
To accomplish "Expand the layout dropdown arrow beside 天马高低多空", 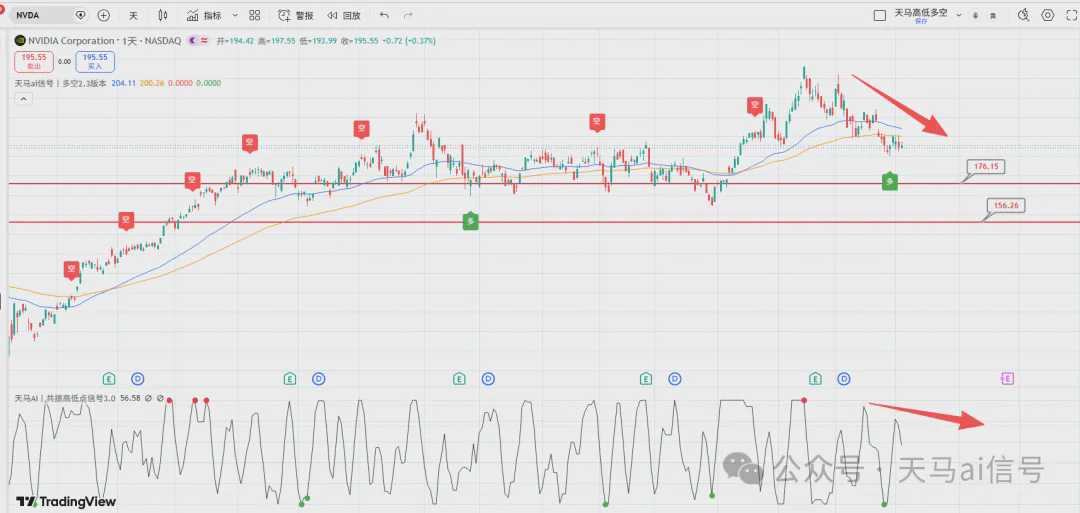I will click(959, 15).
